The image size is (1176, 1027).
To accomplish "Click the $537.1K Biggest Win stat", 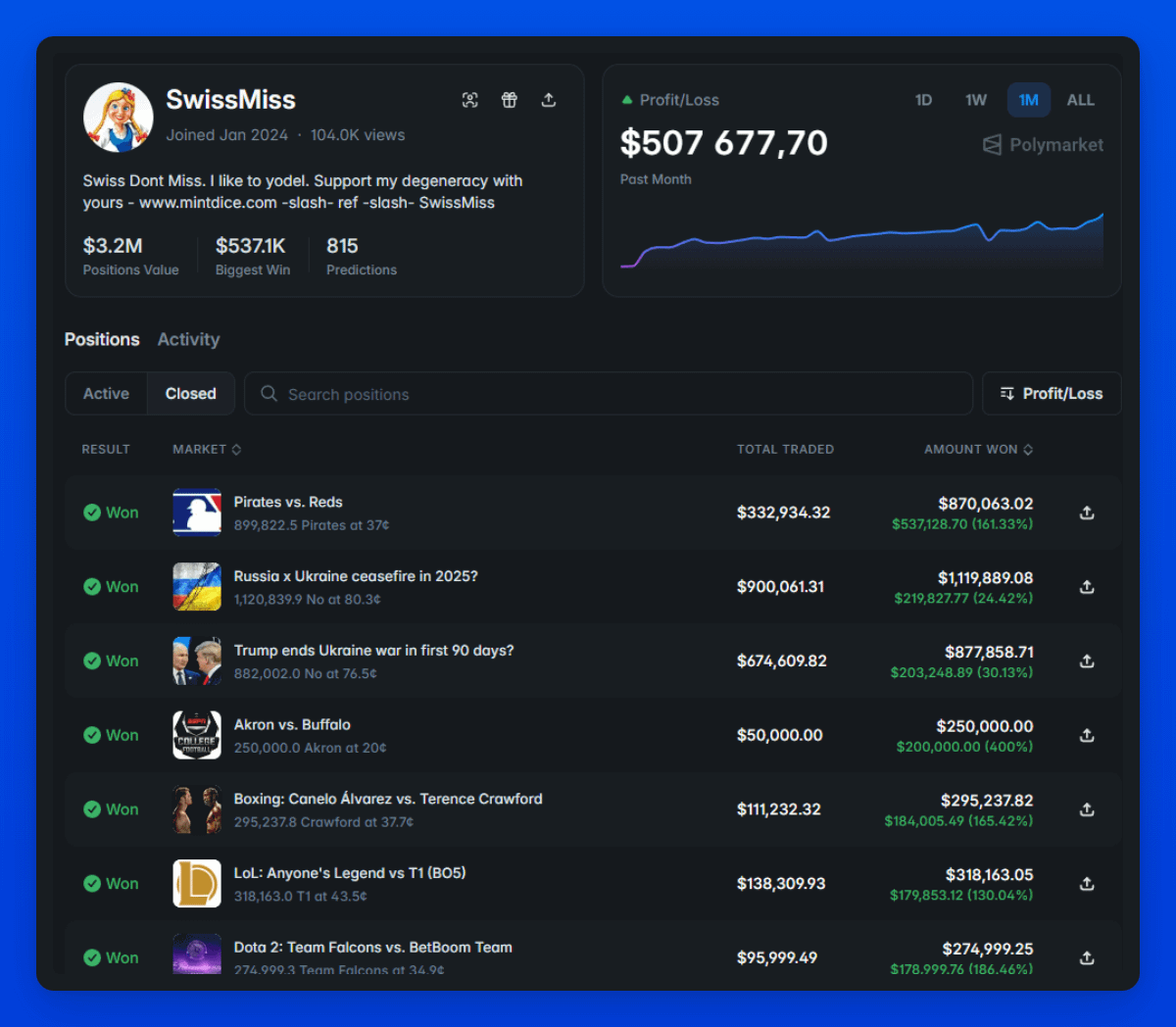I will 253,256.
